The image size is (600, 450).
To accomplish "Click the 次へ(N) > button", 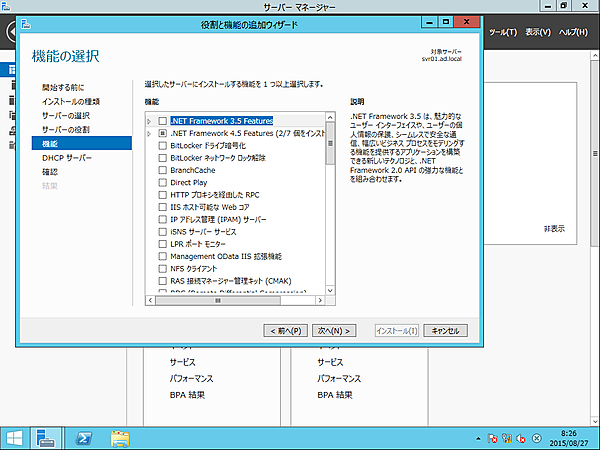I will 334,330.
